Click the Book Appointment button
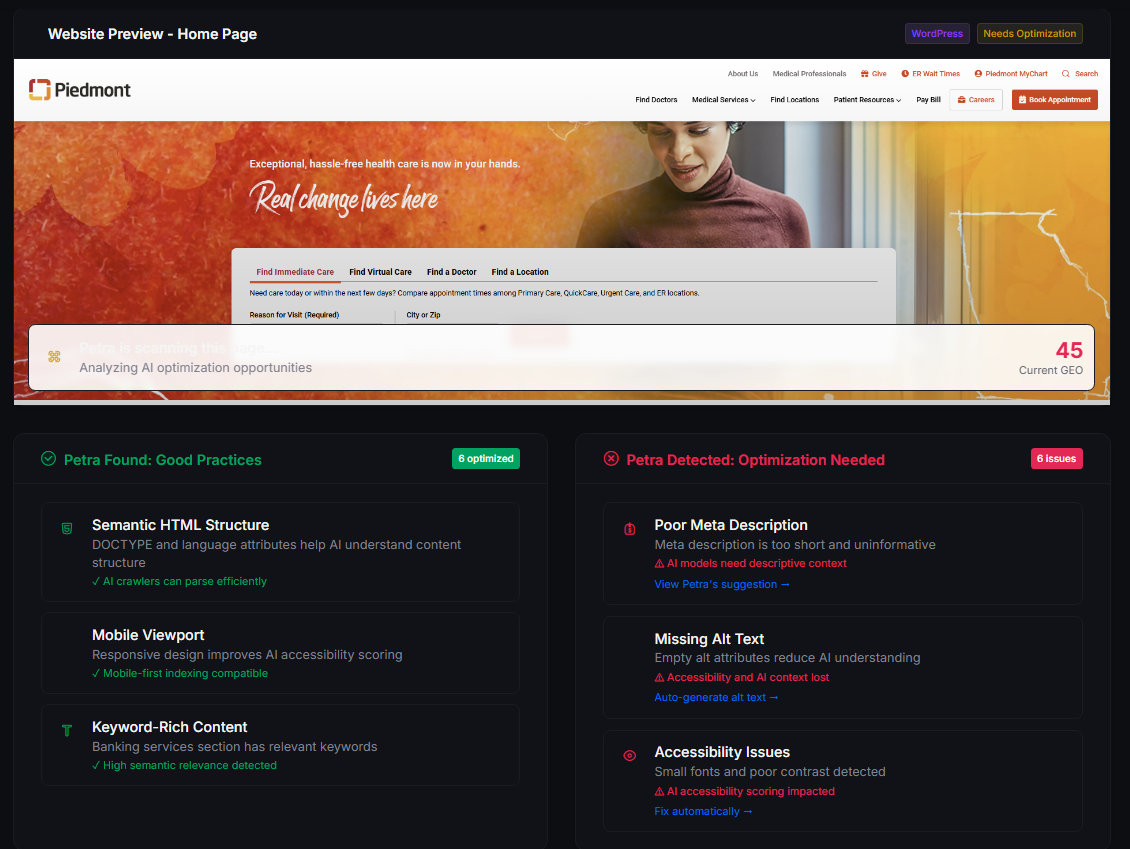1130x849 pixels. point(1054,99)
